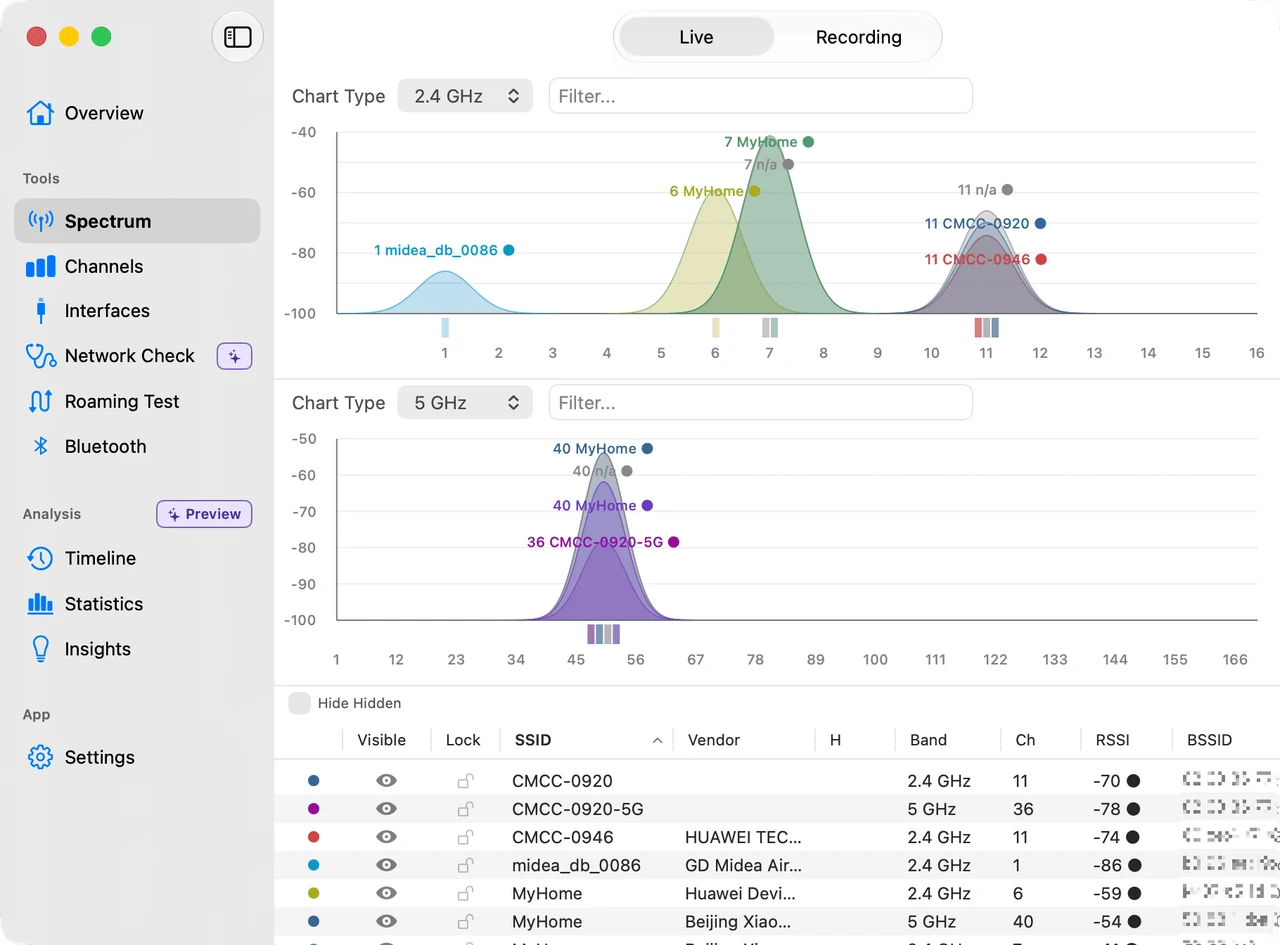
Task: Open Settings gear icon
Action: point(40,757)
